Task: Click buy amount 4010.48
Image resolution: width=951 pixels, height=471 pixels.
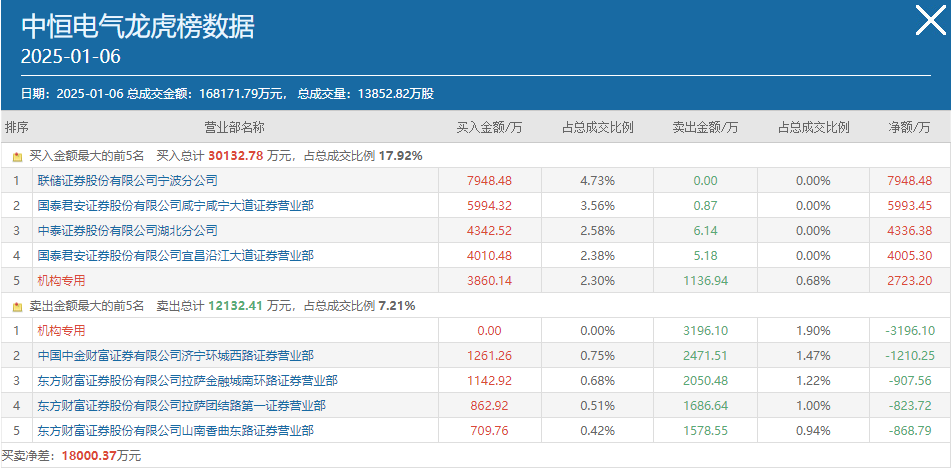Action: click(489, 256)
